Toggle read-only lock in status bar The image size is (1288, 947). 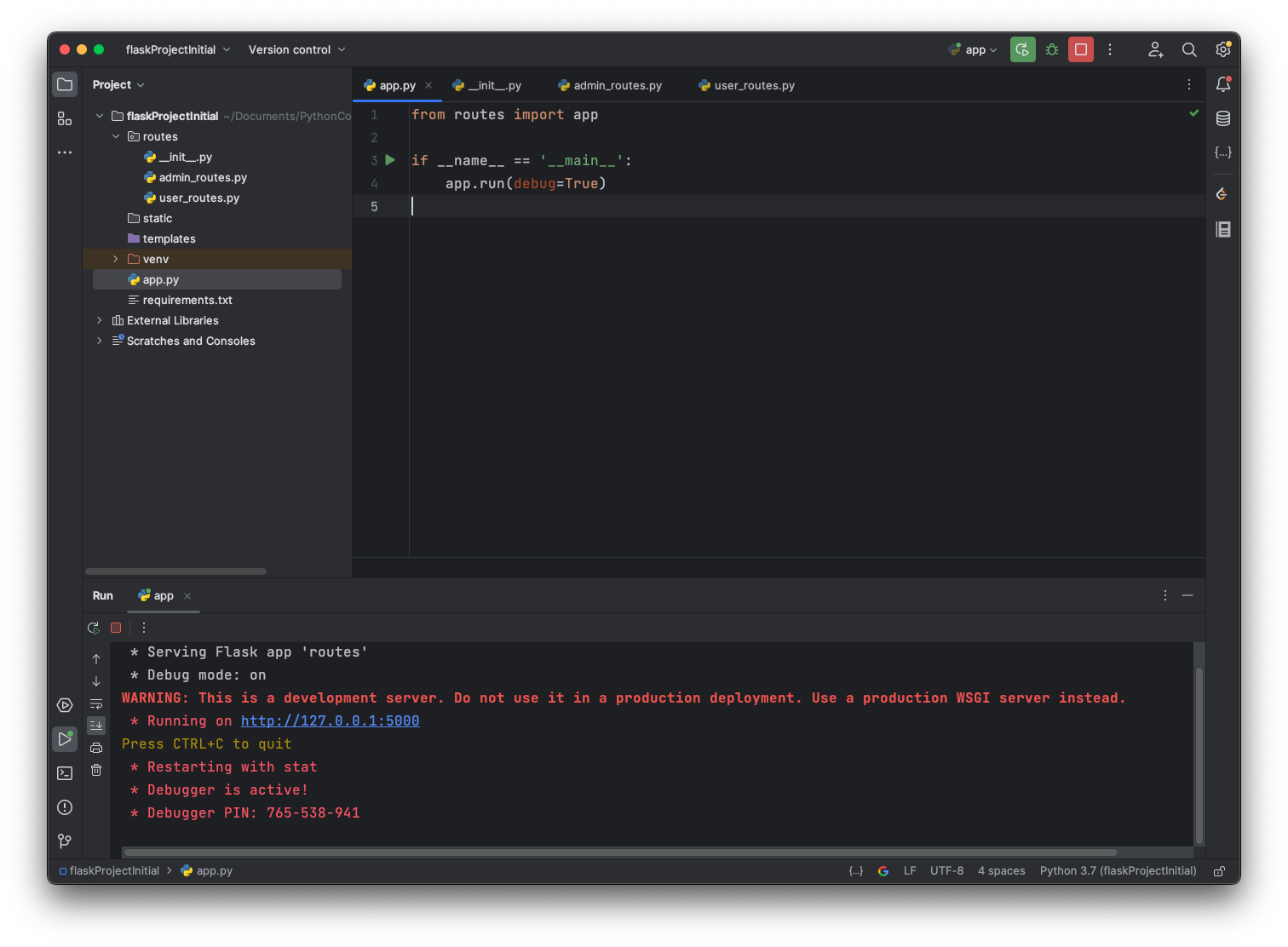(1220, 871)
